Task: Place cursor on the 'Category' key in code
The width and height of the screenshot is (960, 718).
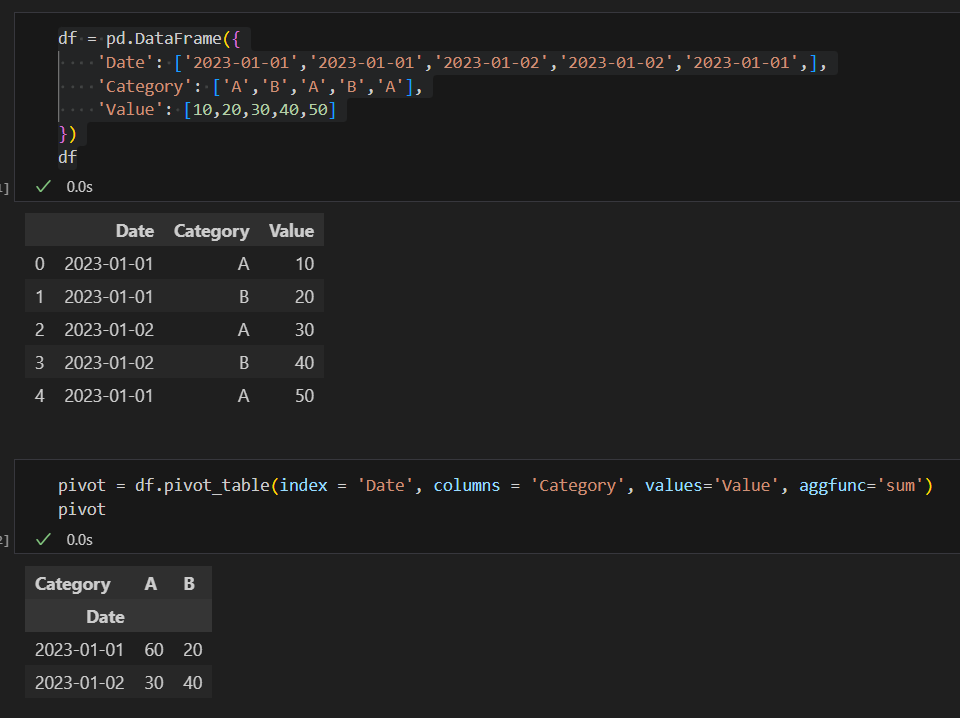Action: [x=144, y=86]
